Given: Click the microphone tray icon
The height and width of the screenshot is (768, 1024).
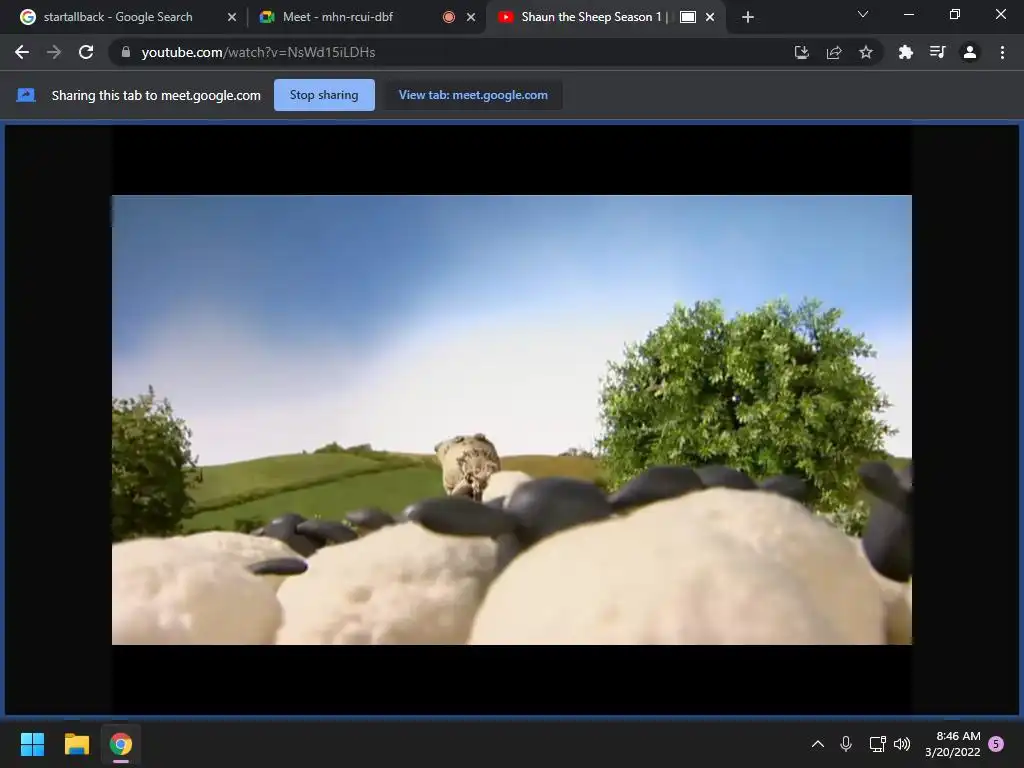Looking at the screenshot, I should point(846,744).
